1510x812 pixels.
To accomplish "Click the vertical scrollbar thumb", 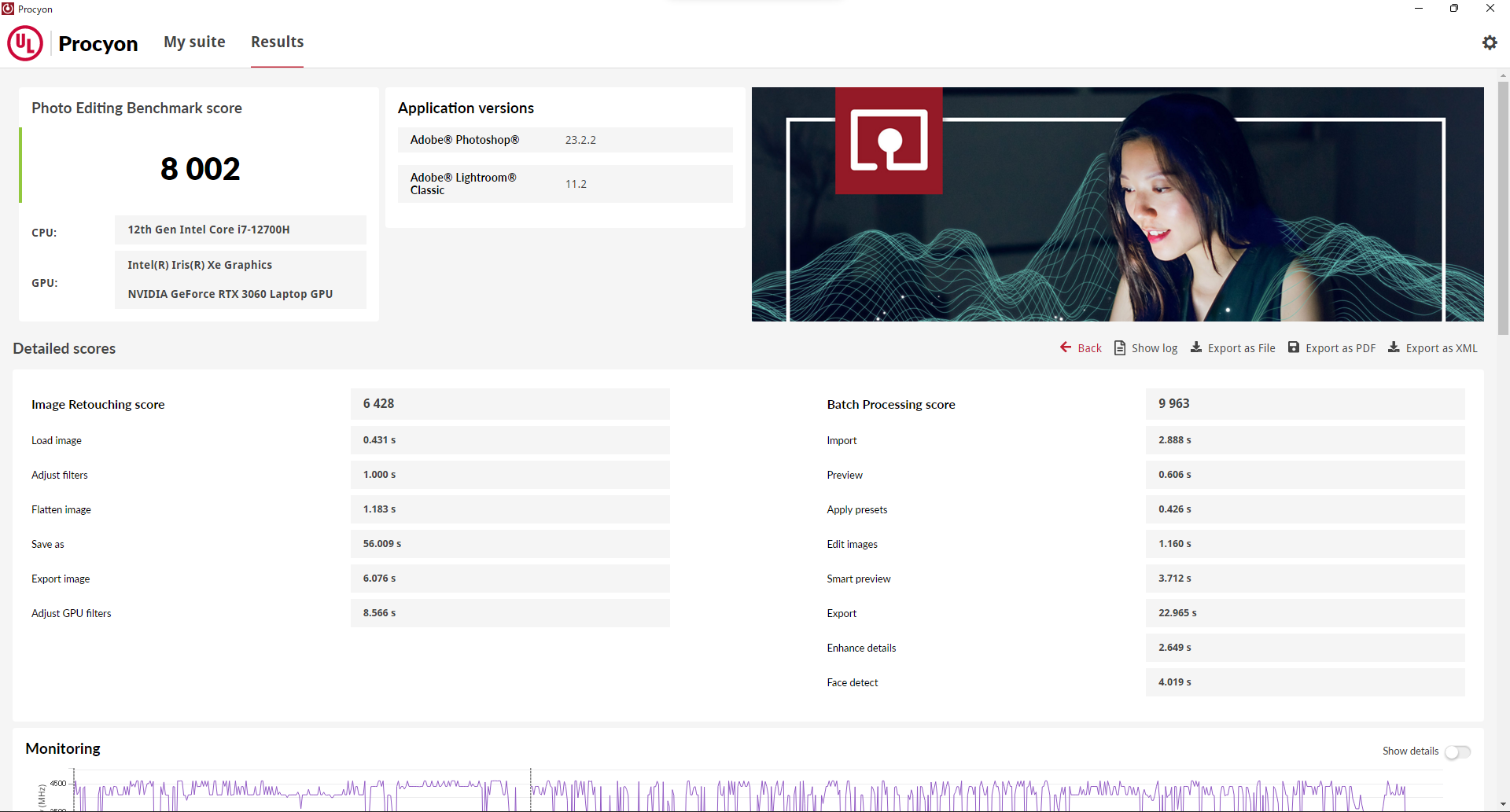I will [1503, 208].
